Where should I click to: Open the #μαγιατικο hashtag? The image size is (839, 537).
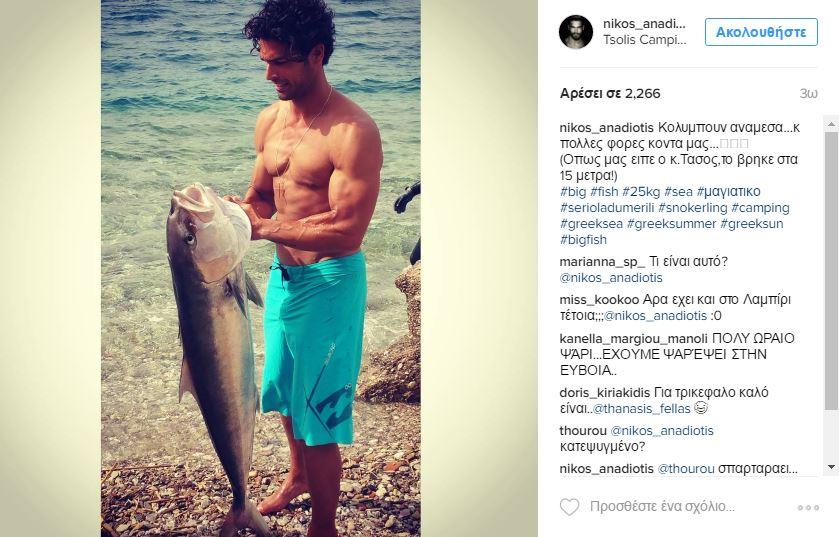coord(729,191)
